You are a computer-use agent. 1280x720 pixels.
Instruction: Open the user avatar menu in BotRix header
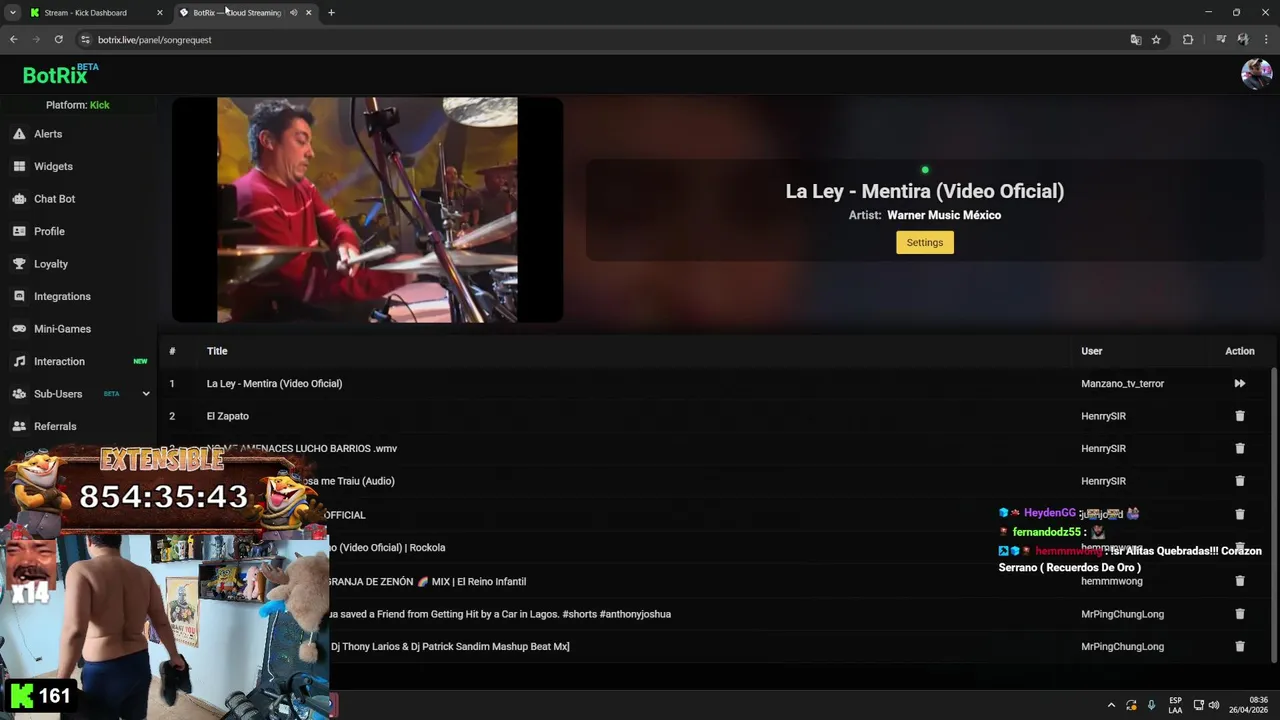click(1256, 74)
